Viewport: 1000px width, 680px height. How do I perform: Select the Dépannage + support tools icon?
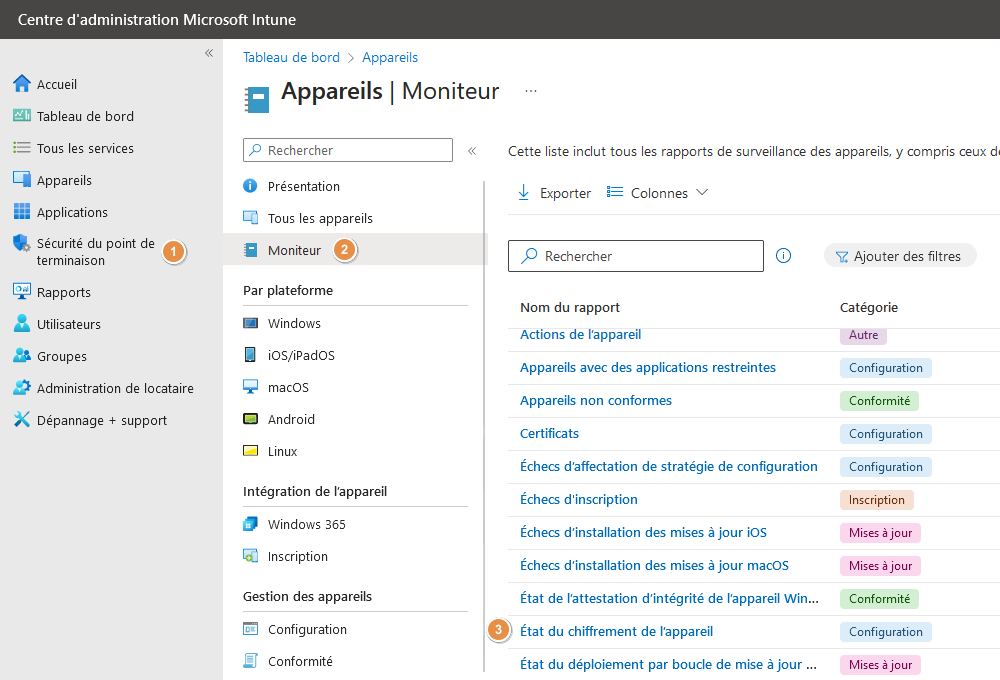click(x=22, y=420)
